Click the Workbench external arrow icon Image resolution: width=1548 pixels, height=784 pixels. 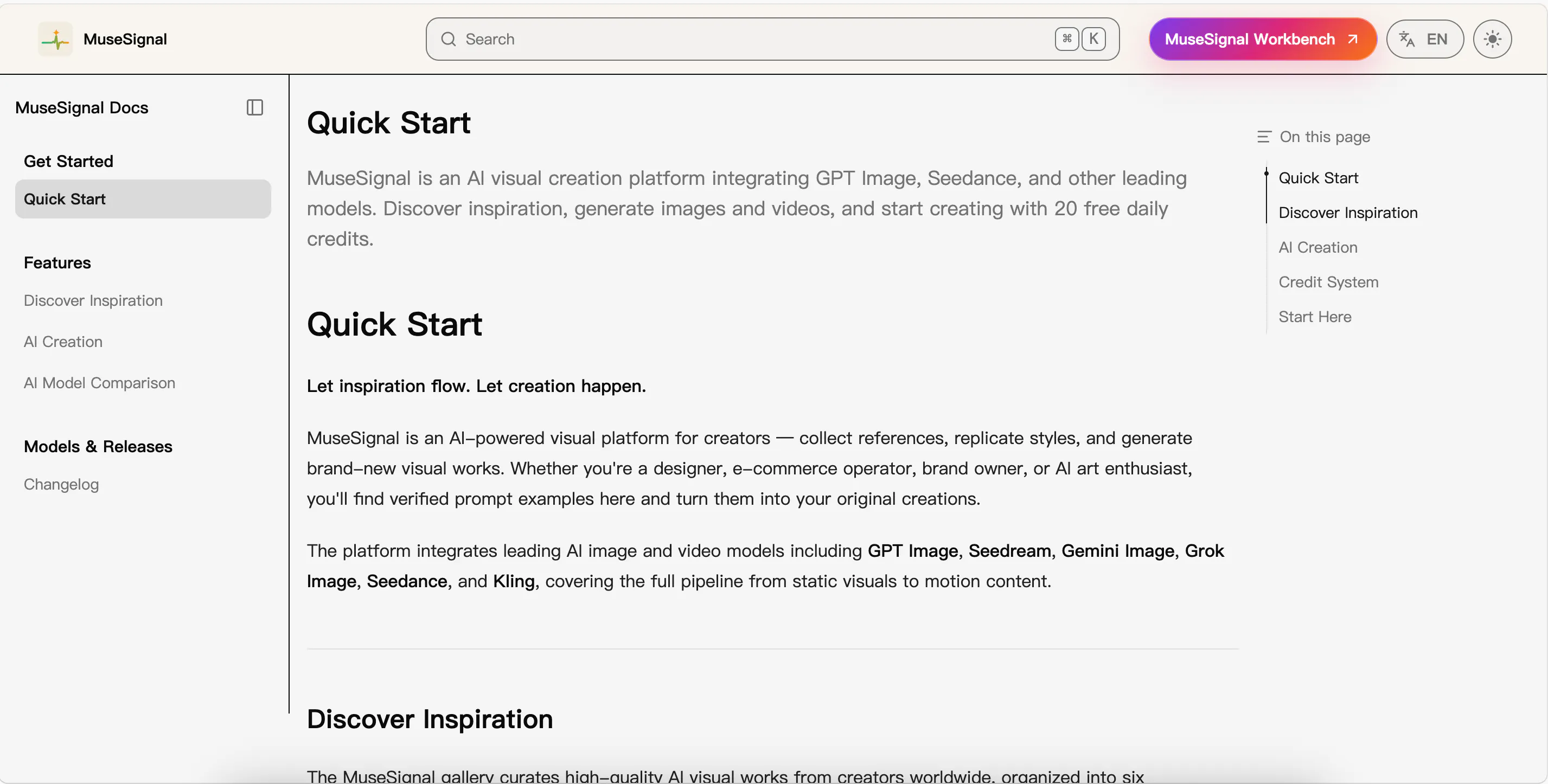[1353, 39]
